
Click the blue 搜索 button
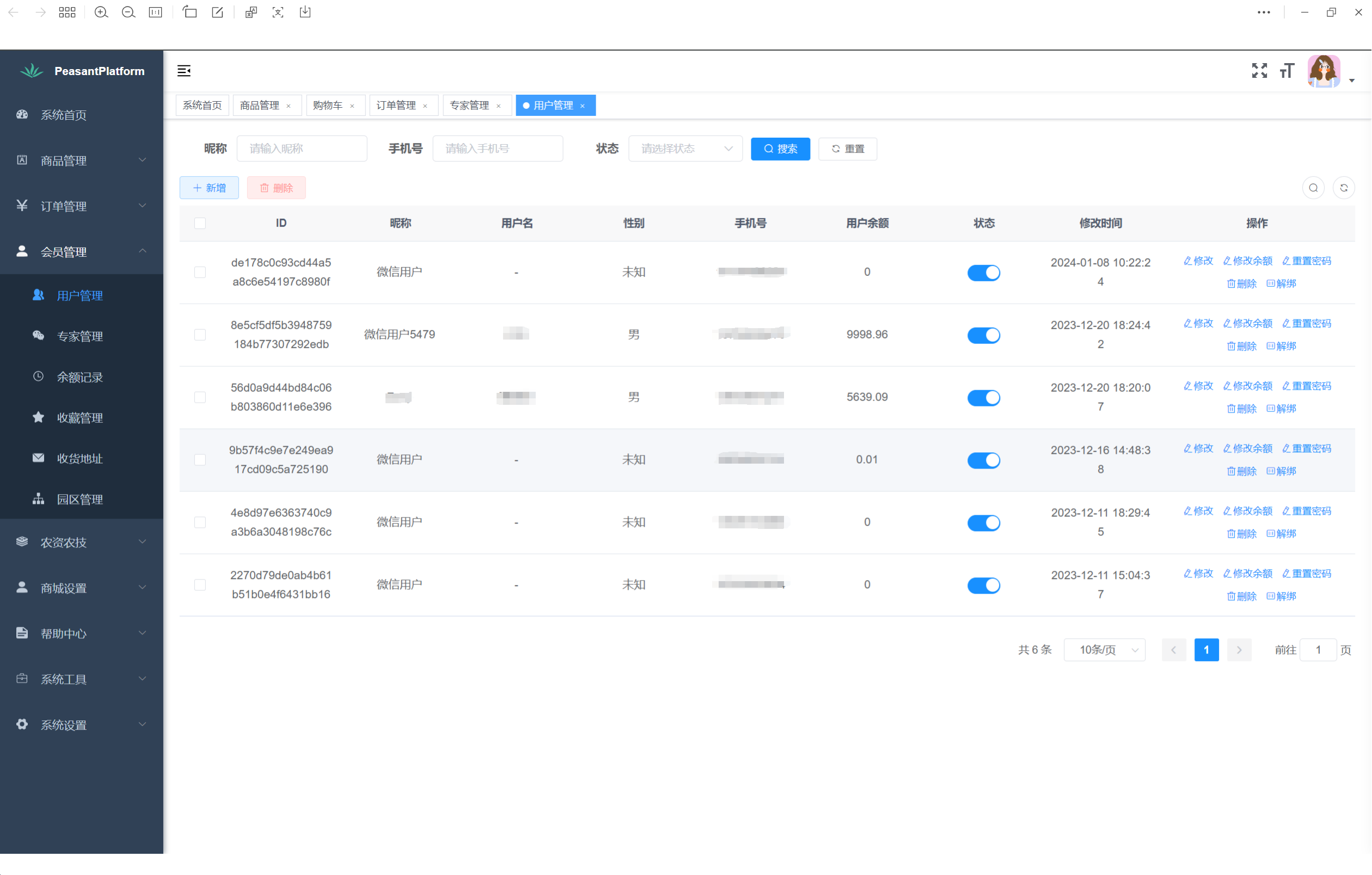(781, 149)
